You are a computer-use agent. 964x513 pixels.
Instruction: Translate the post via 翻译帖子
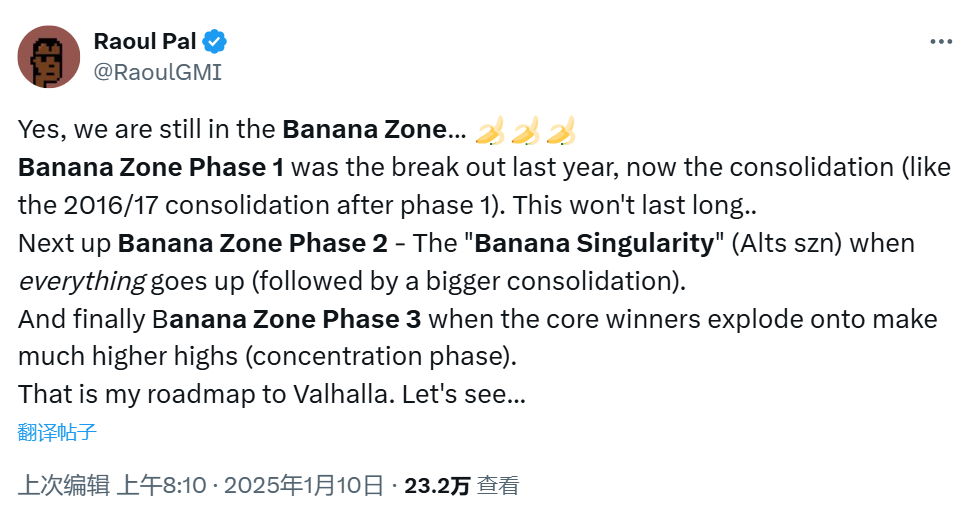pos(57,432)
